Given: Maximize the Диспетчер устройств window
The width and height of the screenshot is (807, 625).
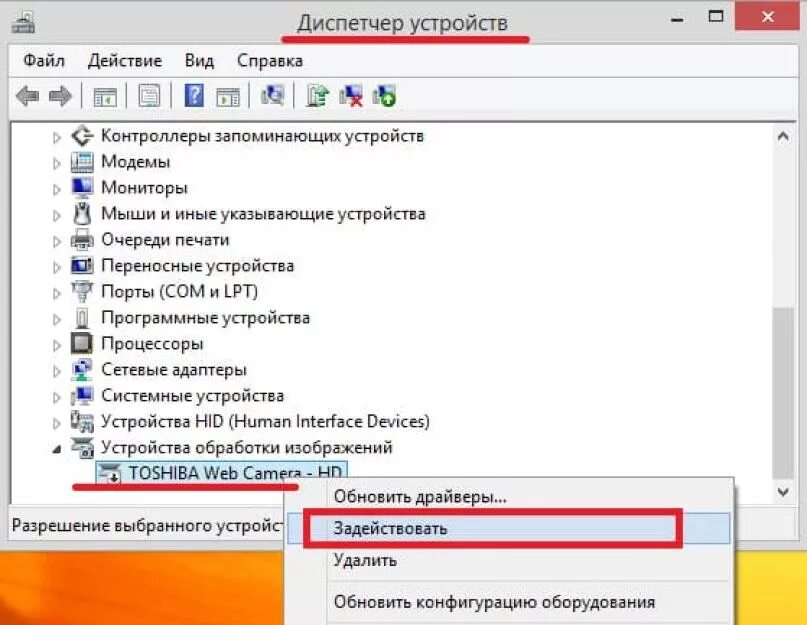Looking at the screenshot, I should (x=716, y=16).
